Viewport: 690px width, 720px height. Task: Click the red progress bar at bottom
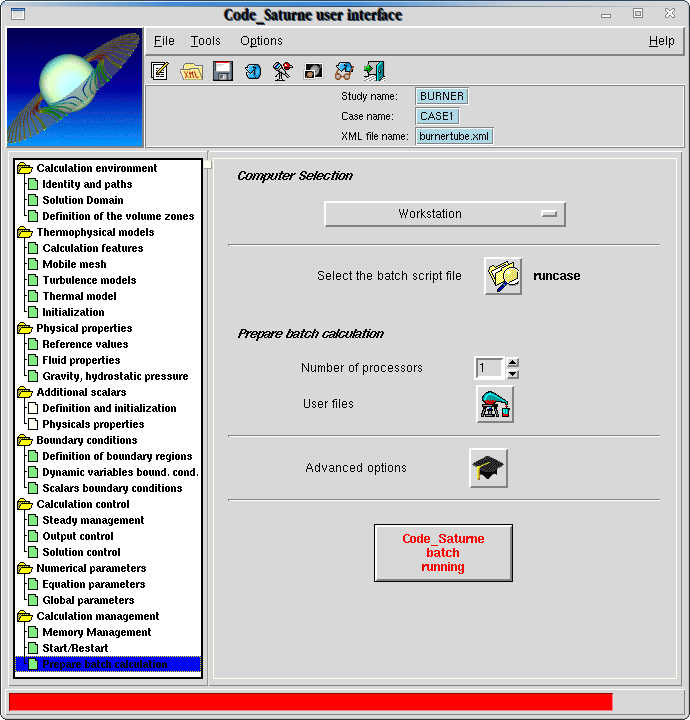[x=310, y=701]
